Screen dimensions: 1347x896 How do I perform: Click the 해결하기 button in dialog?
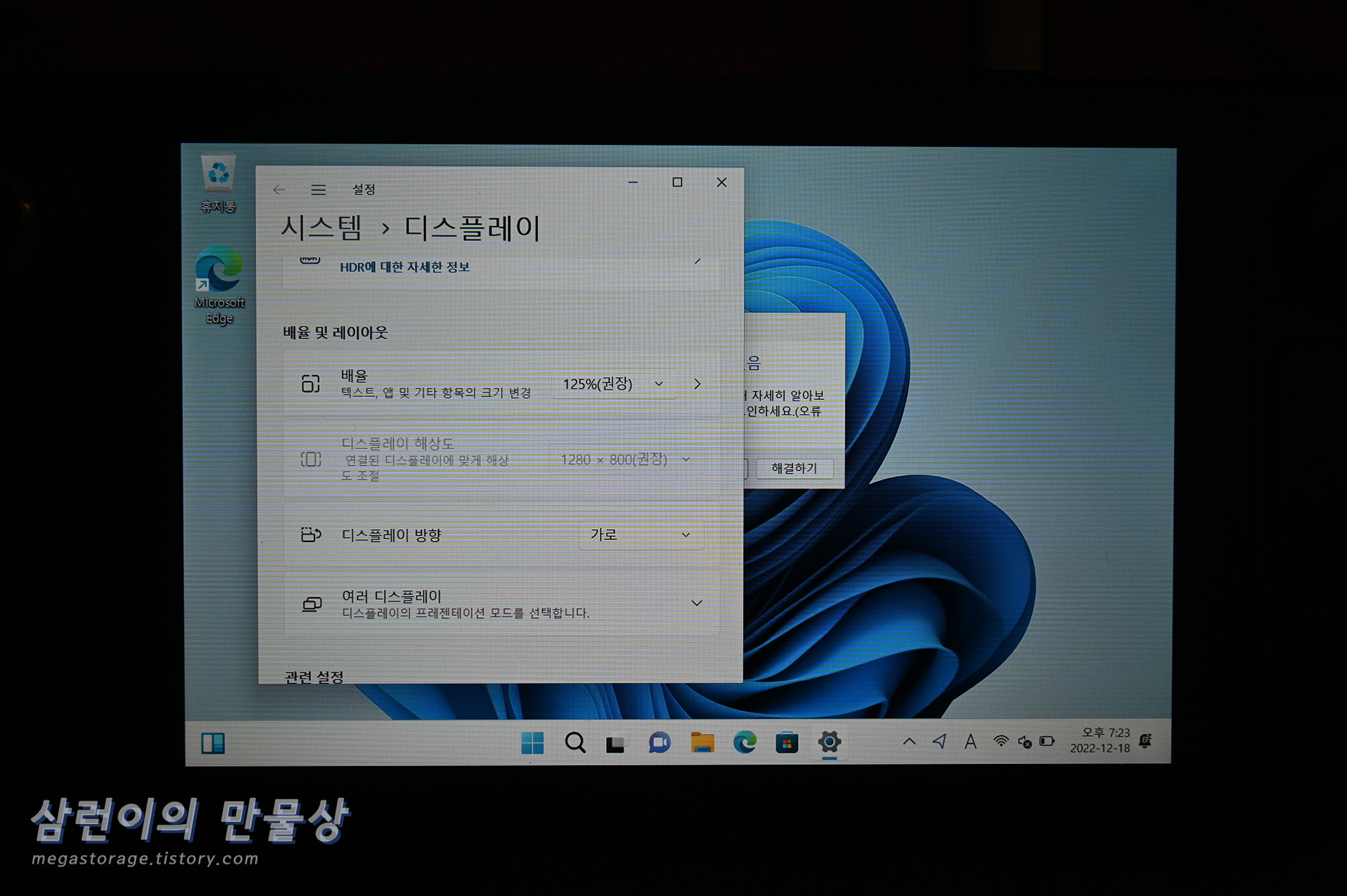(794, 469)
